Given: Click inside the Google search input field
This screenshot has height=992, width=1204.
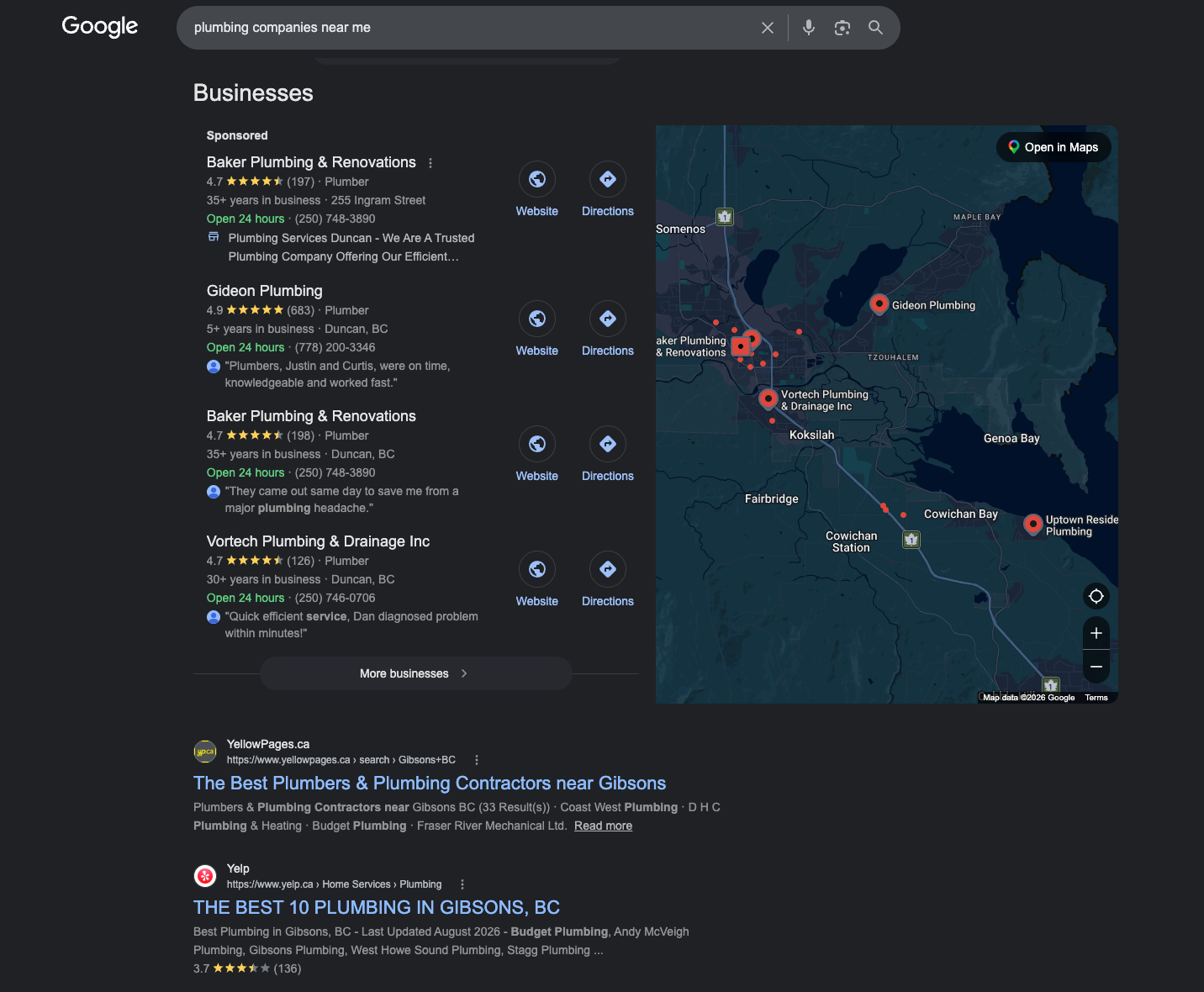Looking at the screenshot, I should [x=471, y=28].
